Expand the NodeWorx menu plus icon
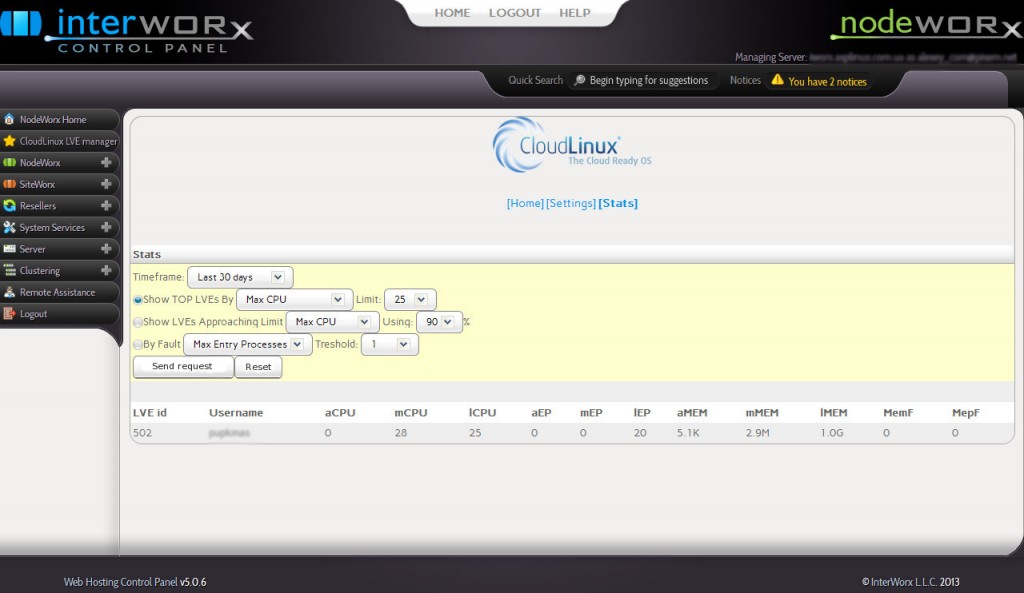The width and height of the screenshot is (1024, 593). [106, 162]
